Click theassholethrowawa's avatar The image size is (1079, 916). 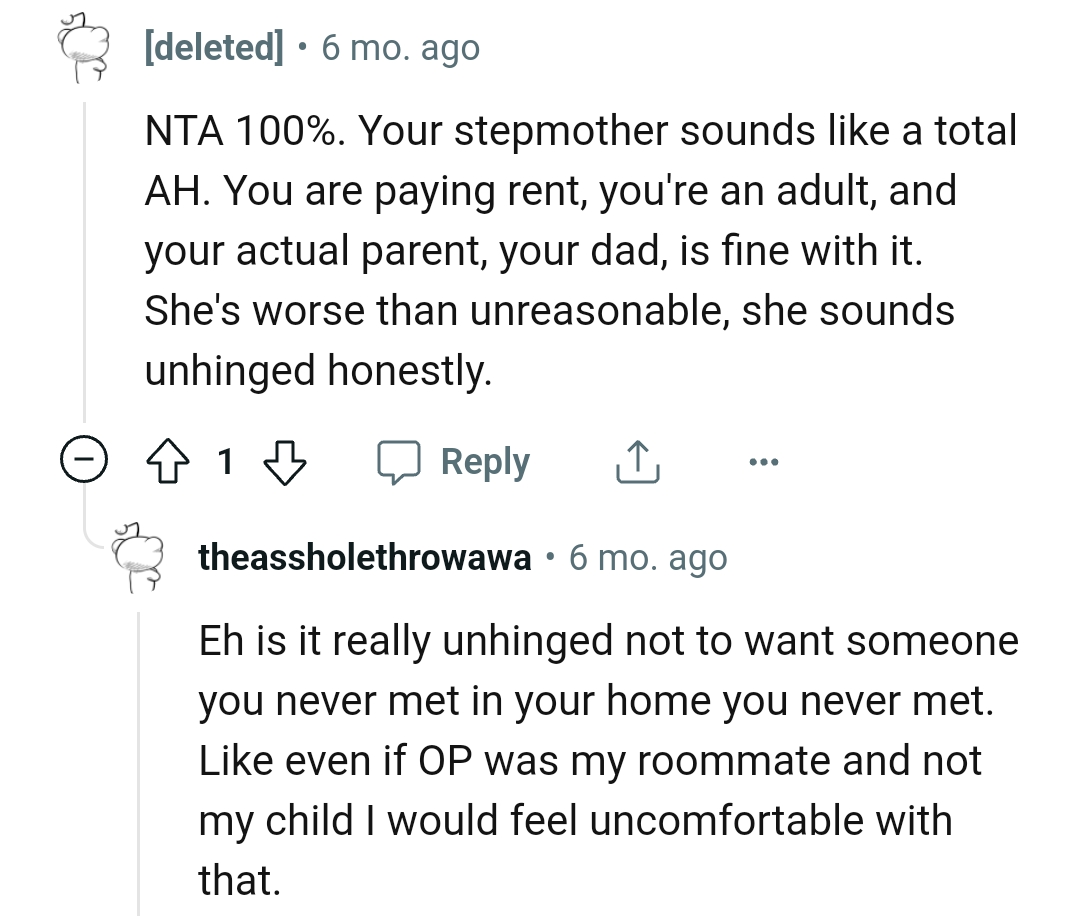click(x=139, y=558)
